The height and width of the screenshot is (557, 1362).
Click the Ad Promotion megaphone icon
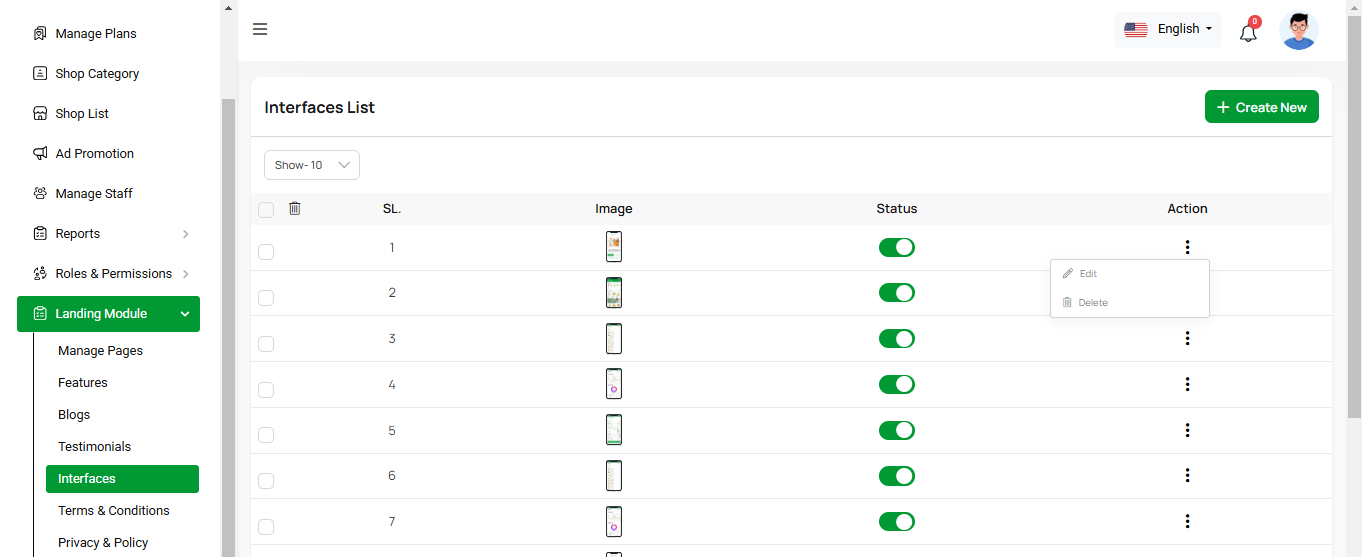[x=40, y=153]
